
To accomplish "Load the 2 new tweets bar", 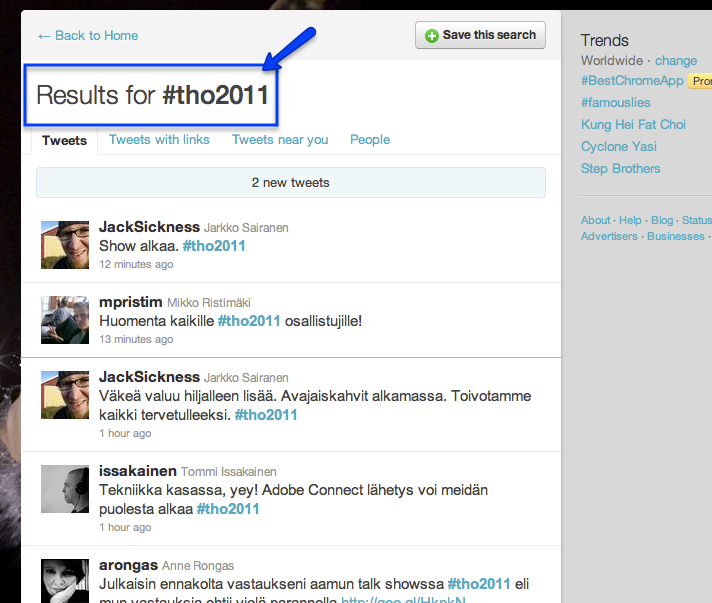I will coord(291,183).
